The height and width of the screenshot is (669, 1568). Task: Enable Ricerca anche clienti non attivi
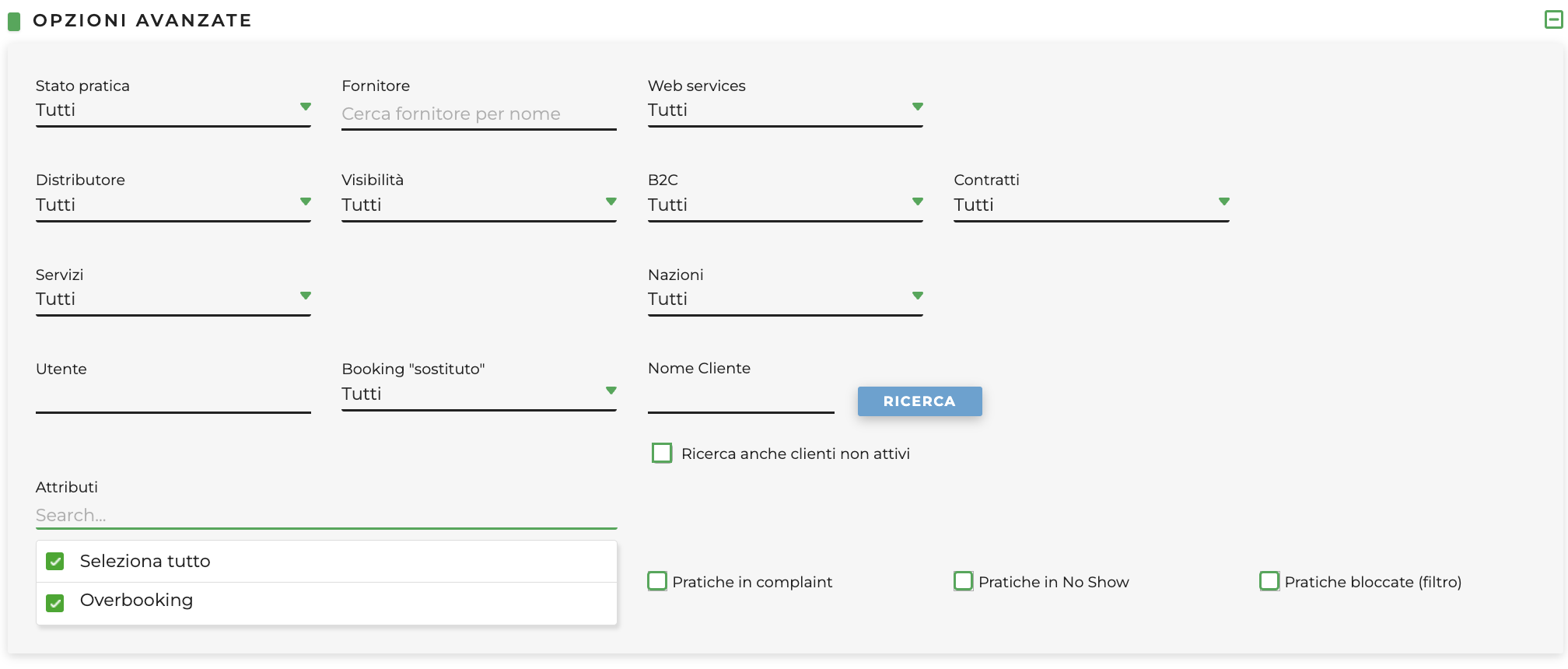point(662,453)
